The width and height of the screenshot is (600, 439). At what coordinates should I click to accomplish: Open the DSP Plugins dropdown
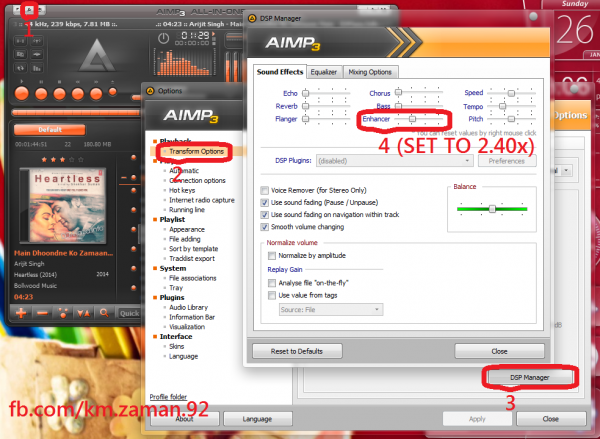point(395,161)
